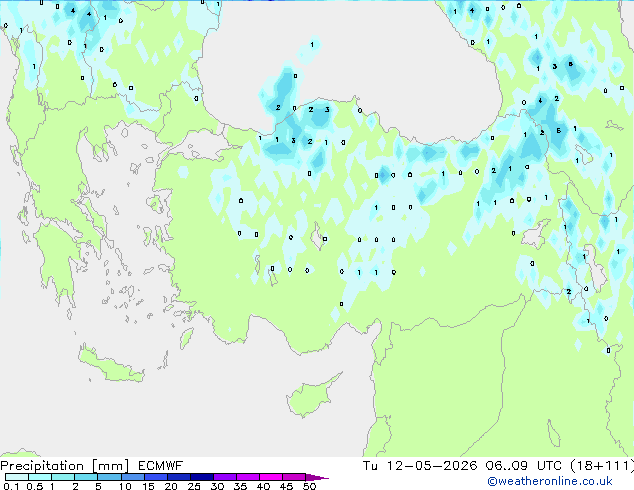Click the '50' legend scale value
This screenshot has height=490, width=634.
coord(309,486)
